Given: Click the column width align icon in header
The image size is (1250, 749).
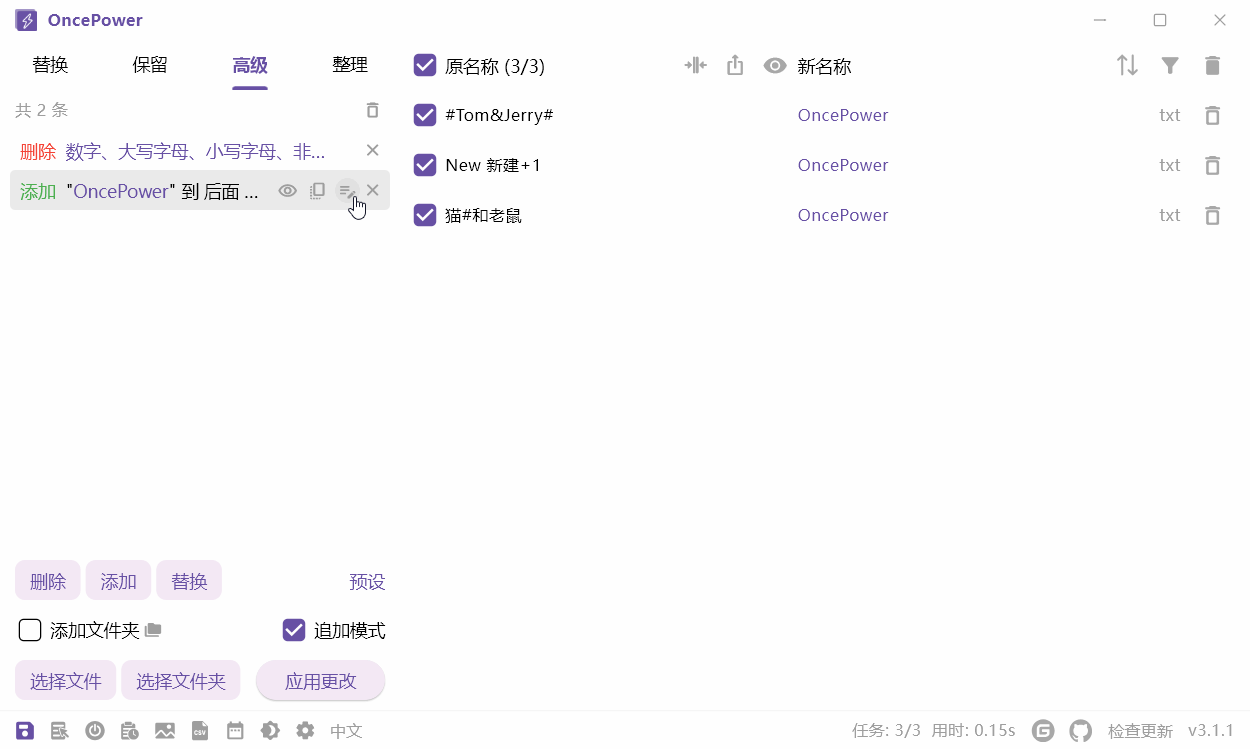Looking at the screenshot, I should pyautogui.click(x=695, y=65).
